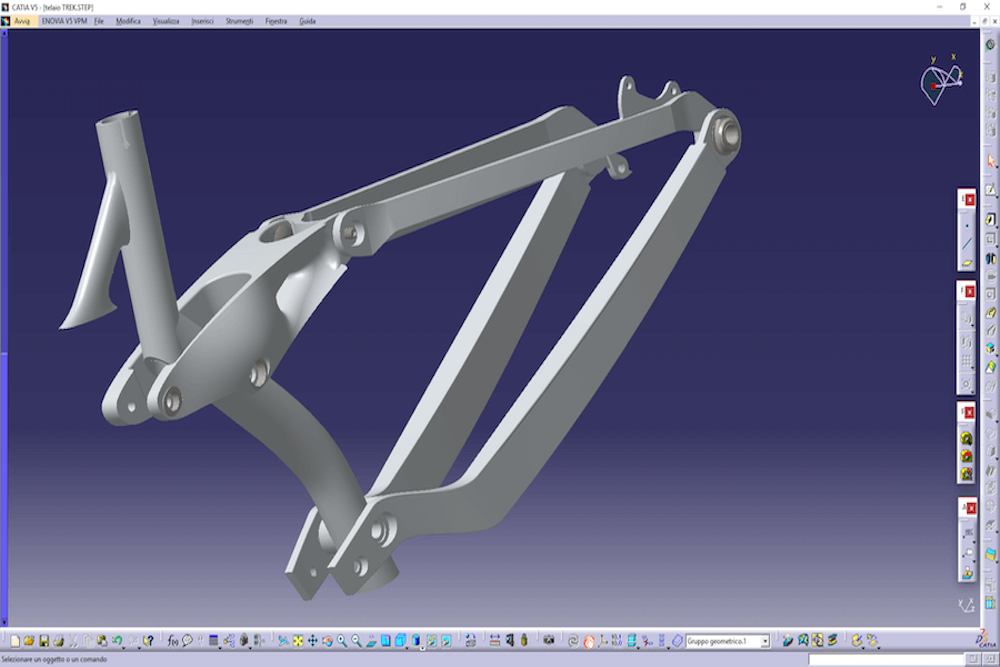Close the bottom floating toolbar on the right
This screenshot has width=1000, height=667.
[970, 508]
